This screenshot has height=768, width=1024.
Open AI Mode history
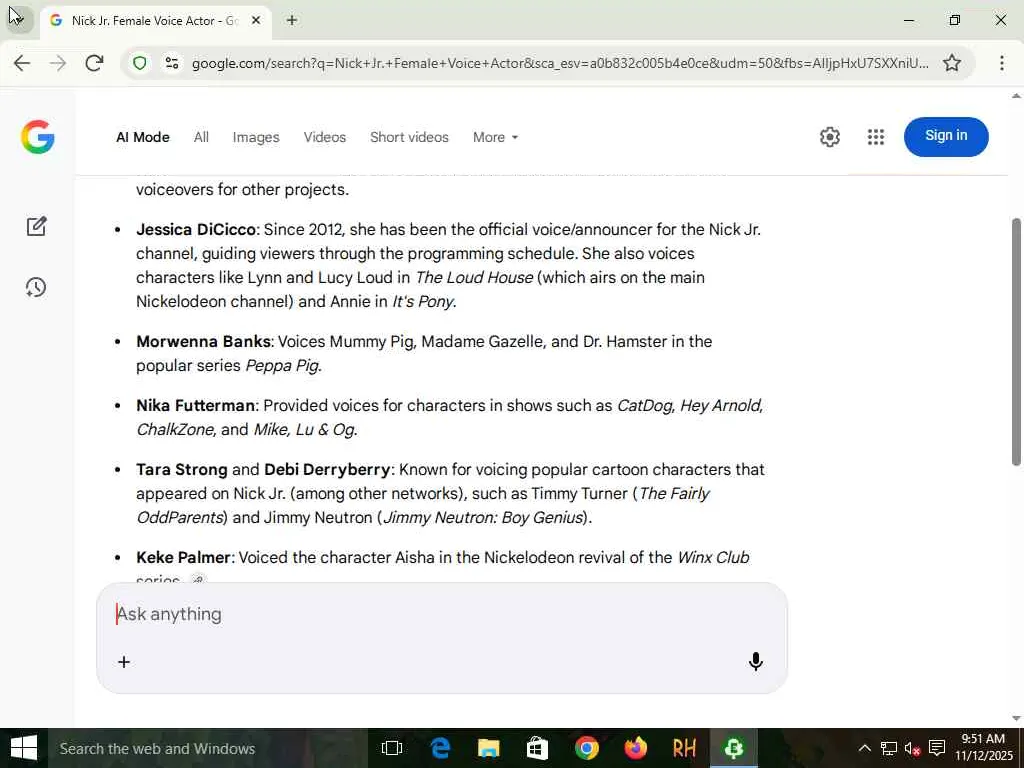[x=36, y=287]
